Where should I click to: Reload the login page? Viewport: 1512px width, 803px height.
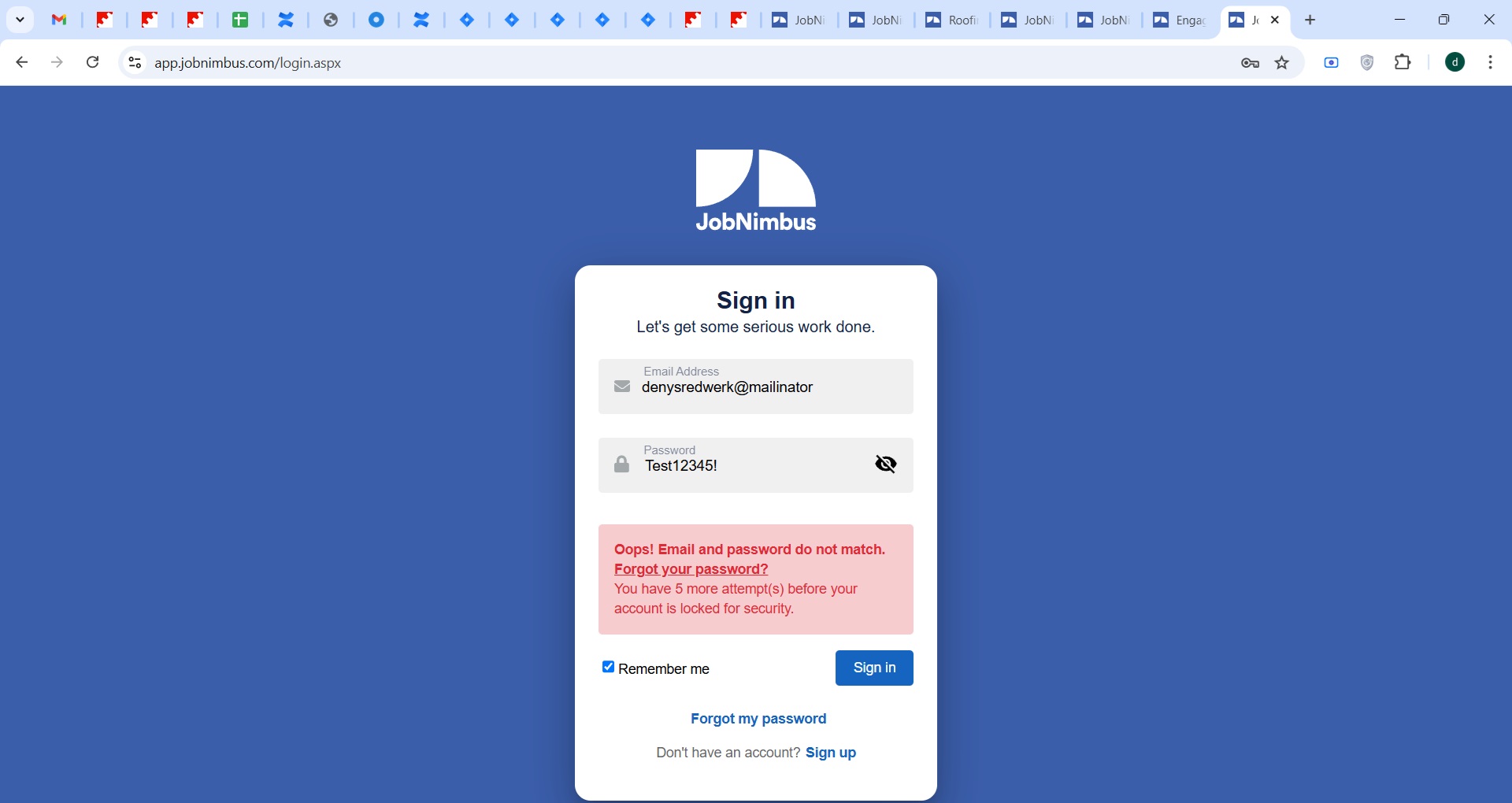coord(92,62)
